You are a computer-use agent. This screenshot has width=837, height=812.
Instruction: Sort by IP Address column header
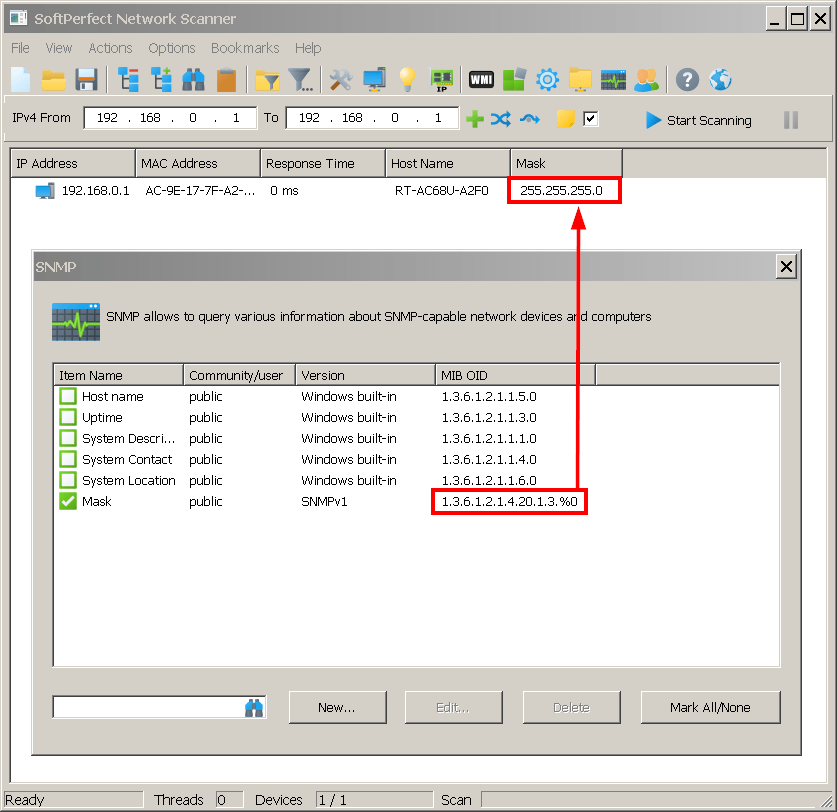pyautogui.click(x=73, y=163)
